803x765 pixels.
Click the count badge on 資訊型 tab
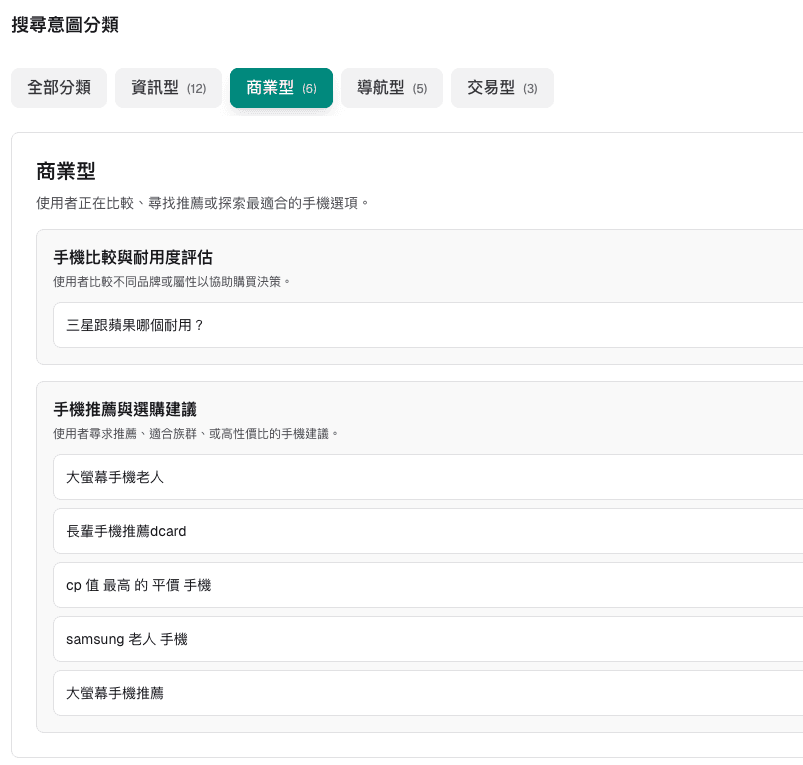click(197, 88)
